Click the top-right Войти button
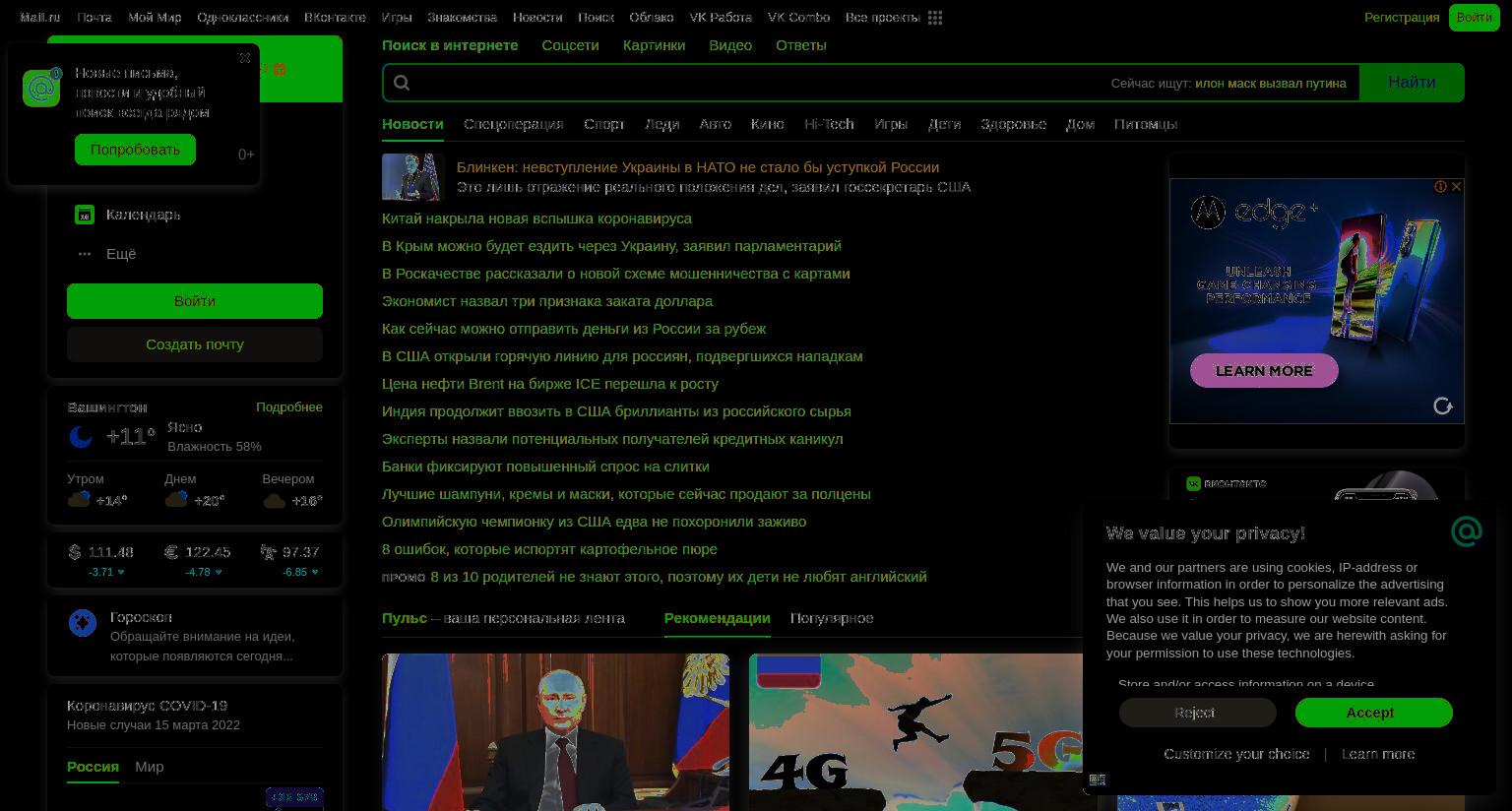 tap(1474, 18)
